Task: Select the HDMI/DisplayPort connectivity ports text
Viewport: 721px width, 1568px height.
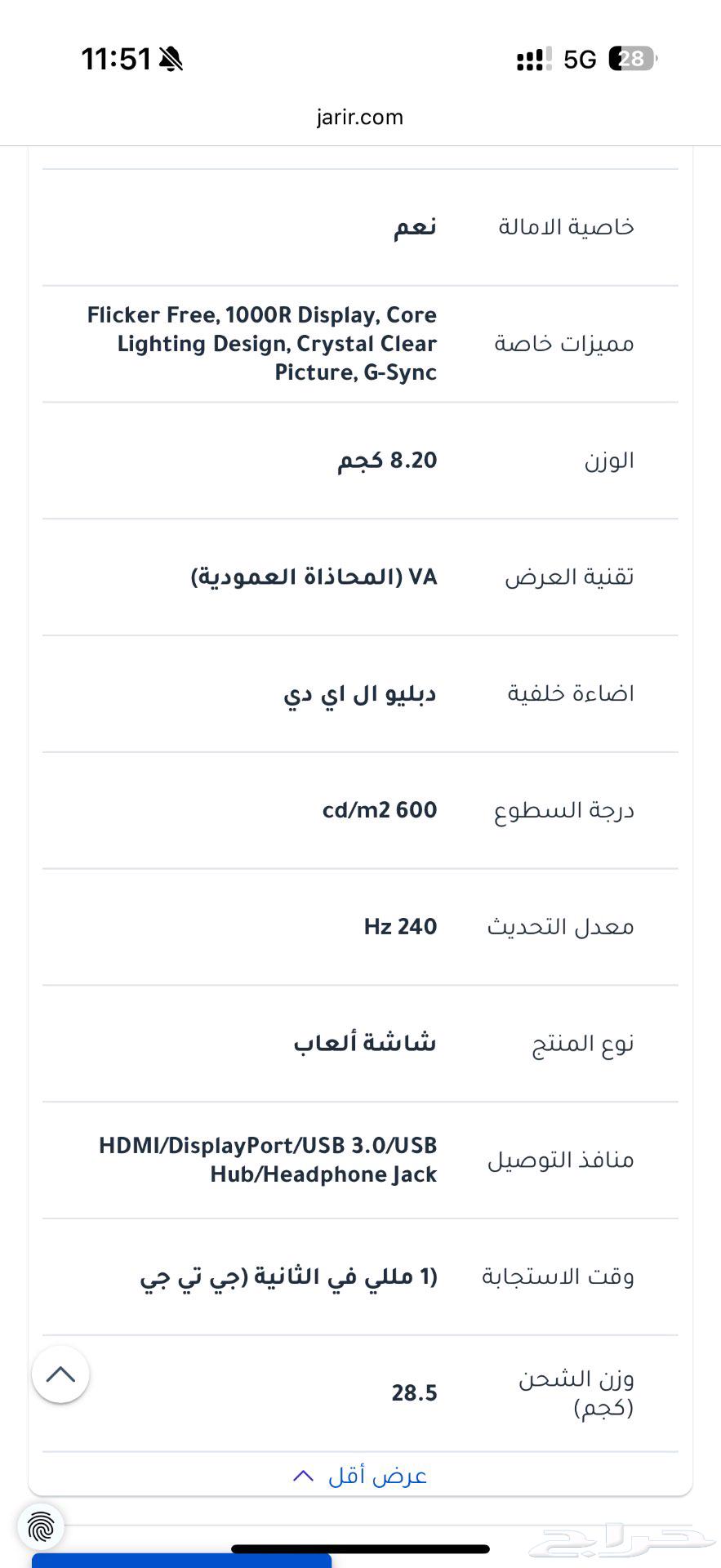Action: coord(268,1160)
